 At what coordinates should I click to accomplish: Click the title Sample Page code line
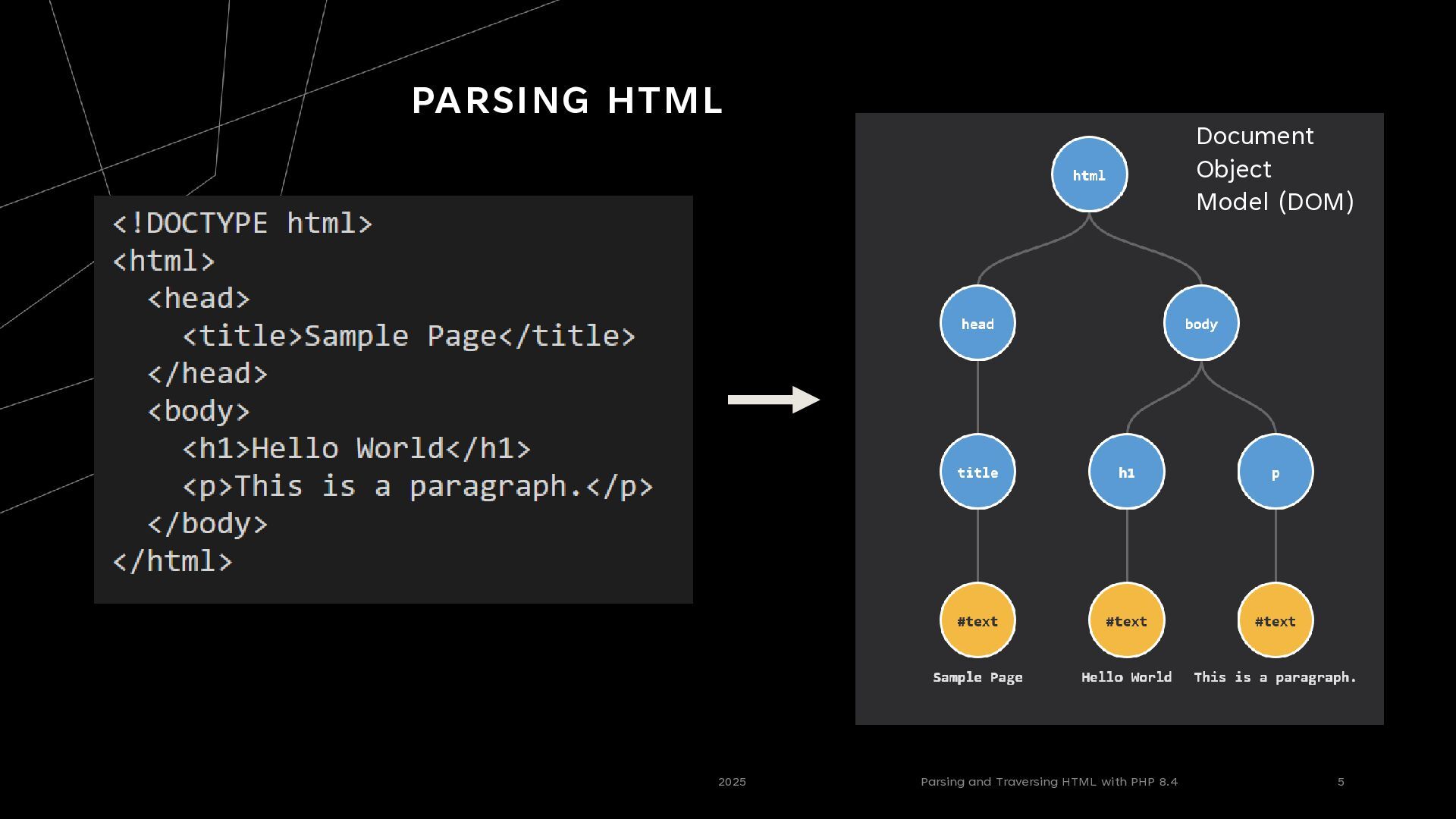(x=409, y=336)
